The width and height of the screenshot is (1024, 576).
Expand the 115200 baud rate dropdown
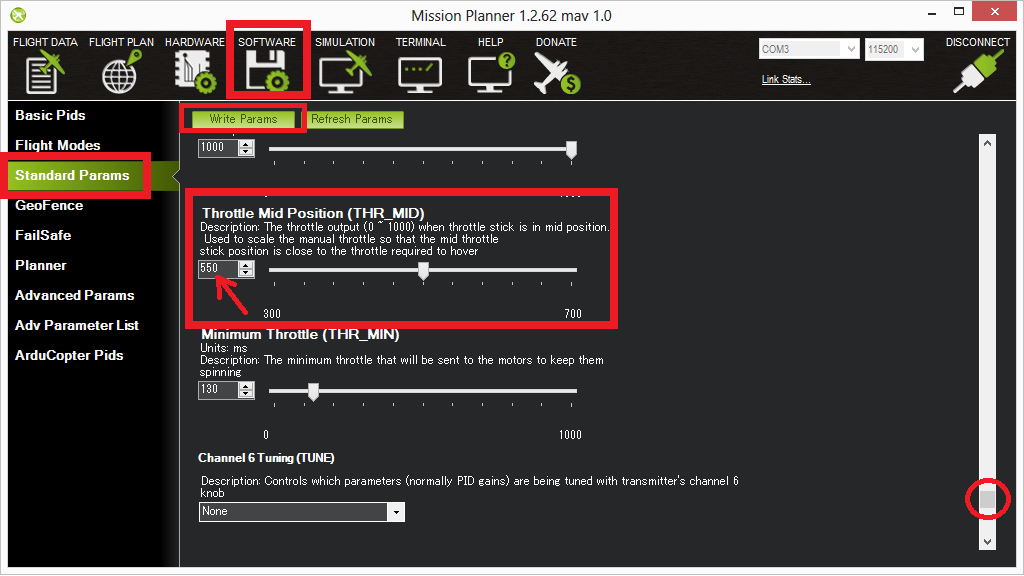915,49
